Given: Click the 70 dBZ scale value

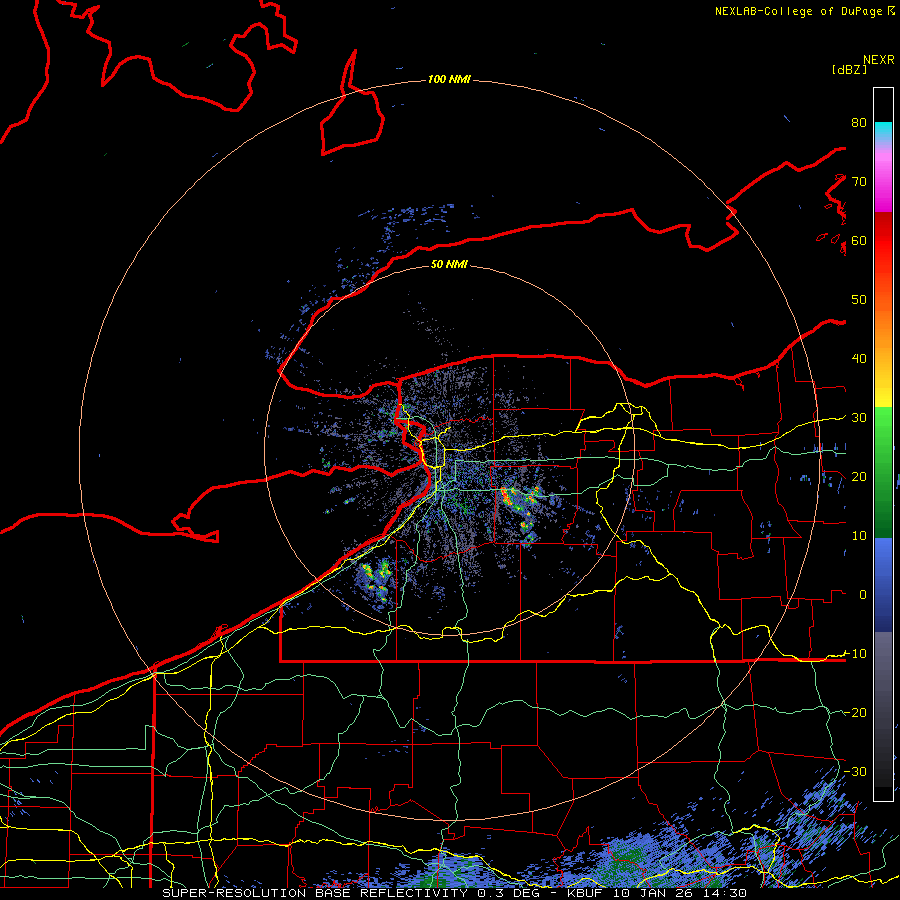Looking at the screenshot, I should (859, 182).
